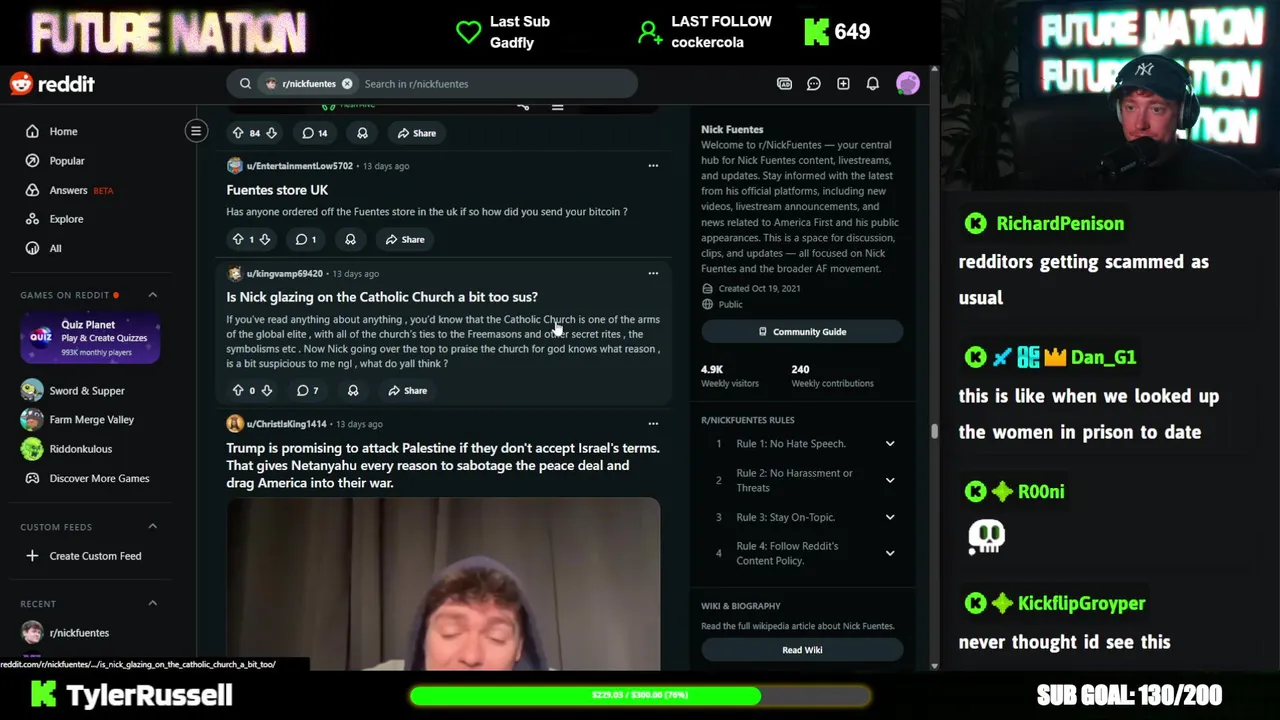This screenshot has width=1280, height=720.
Task: Give award on the 84-vote post
Action: [x=362, y=133]
